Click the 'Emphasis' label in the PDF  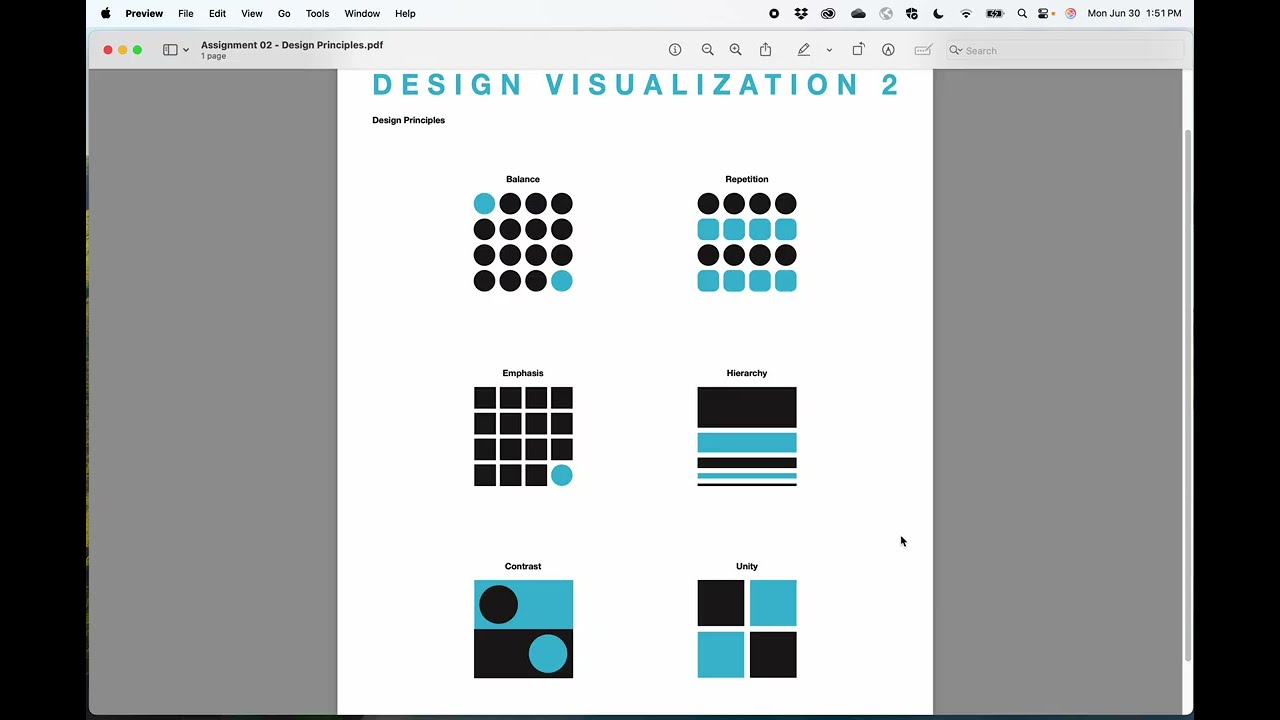tap(523, 373)
